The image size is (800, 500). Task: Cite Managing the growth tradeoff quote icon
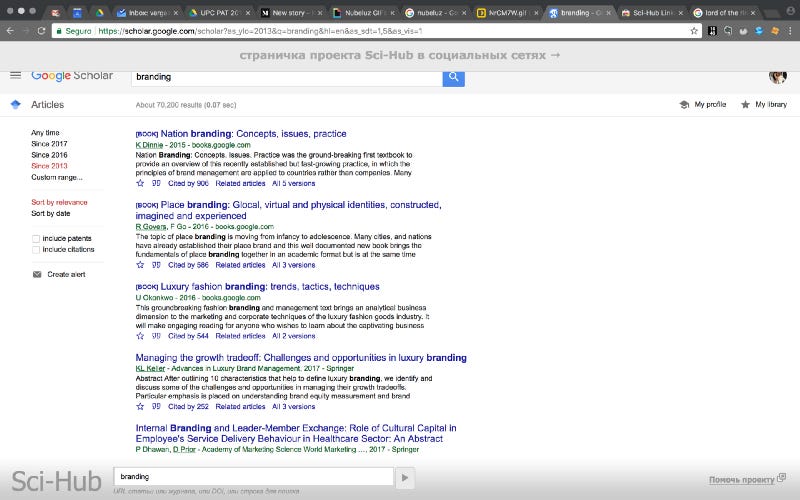(x=156, y=407)
